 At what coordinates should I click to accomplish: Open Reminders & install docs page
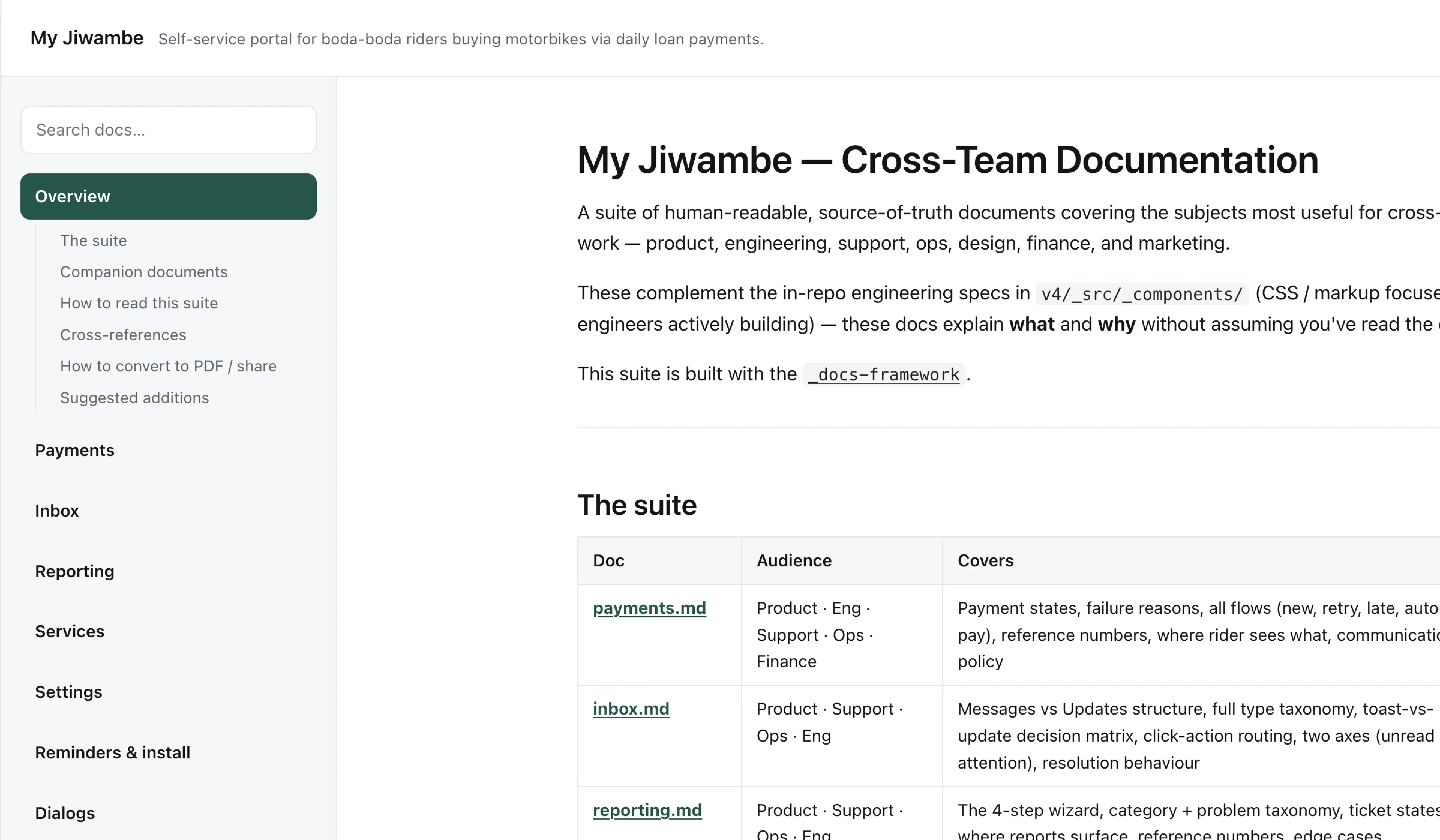(x=112, y=752)
